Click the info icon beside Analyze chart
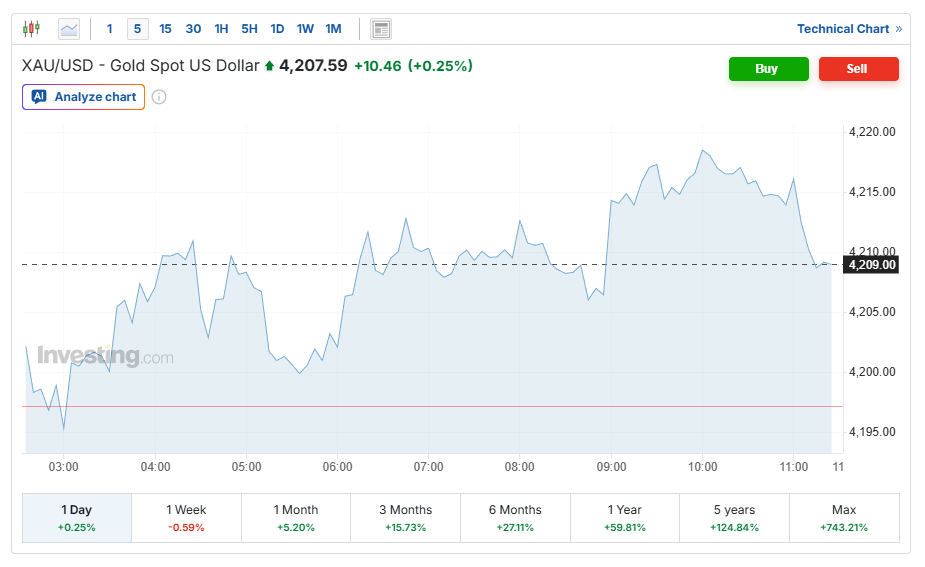925x567 pixels. [x=159, y=97]
